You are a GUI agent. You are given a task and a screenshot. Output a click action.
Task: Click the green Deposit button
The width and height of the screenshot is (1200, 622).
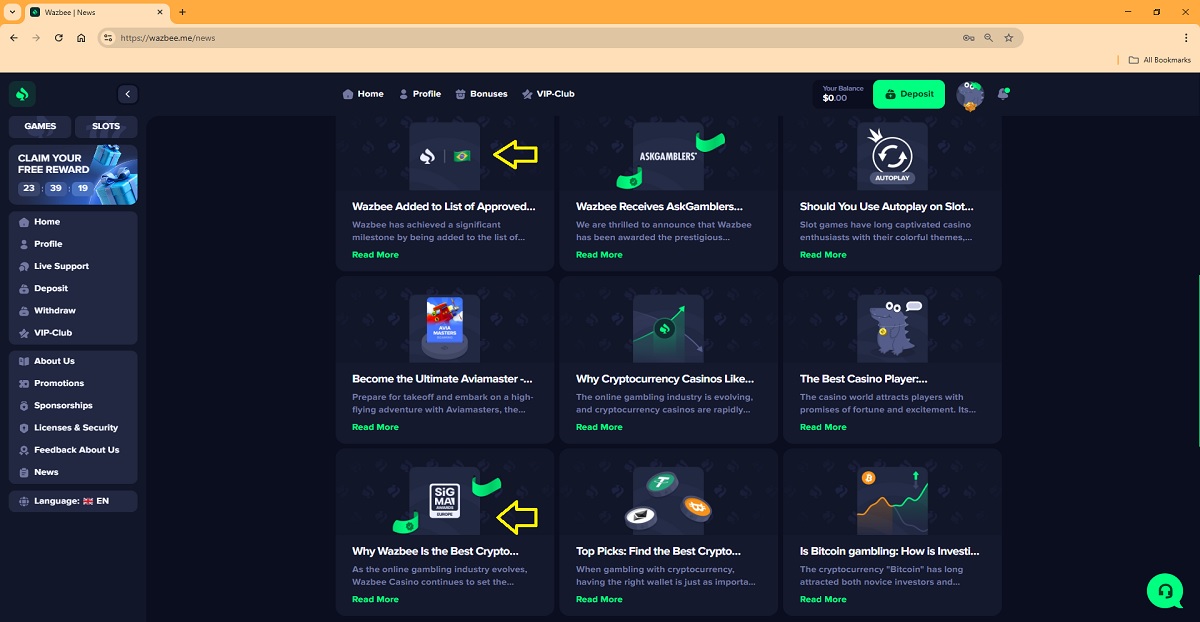coord(909,94)
